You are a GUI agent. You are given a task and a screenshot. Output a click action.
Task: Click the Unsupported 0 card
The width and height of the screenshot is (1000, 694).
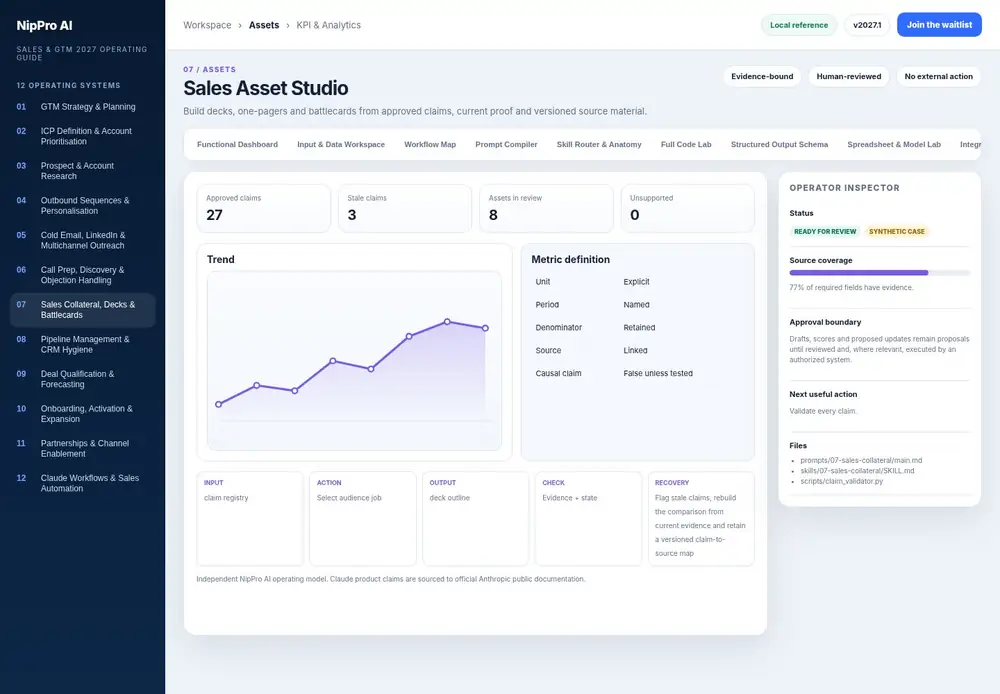click(x=688, y=209)
